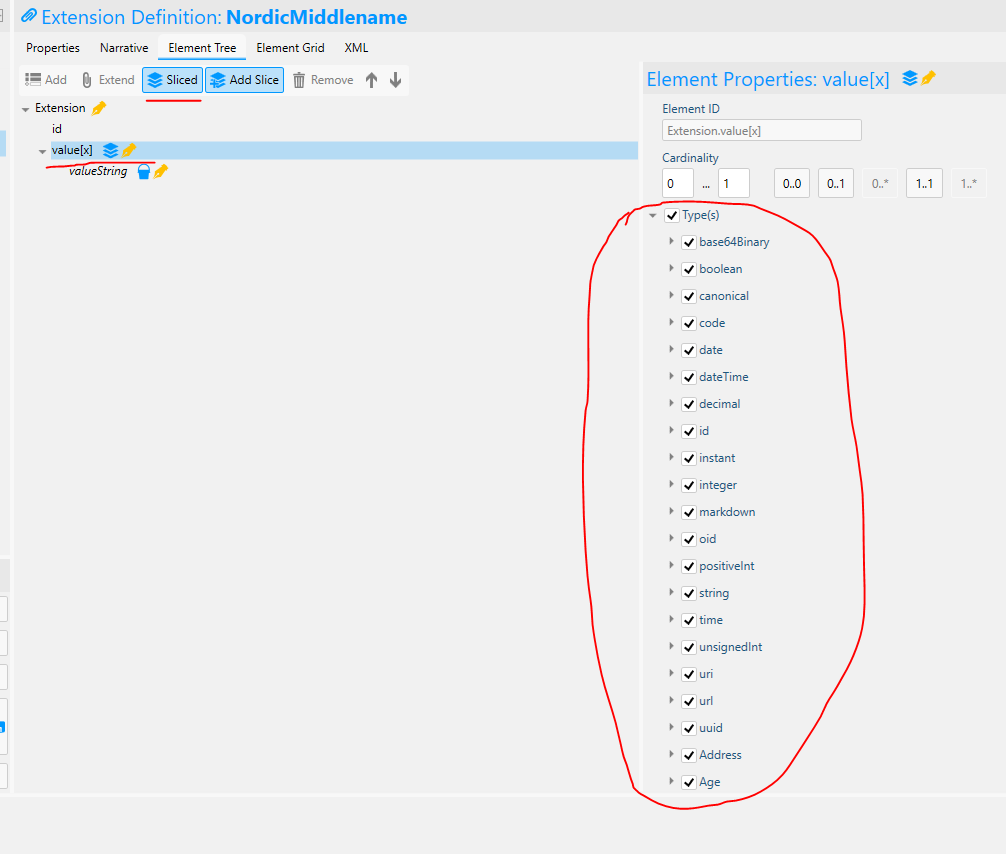Select the valueString tree element
Image resolution: width=1006 pixels, height=854 pixels.
pyautogui.click(x=98, y=171)
